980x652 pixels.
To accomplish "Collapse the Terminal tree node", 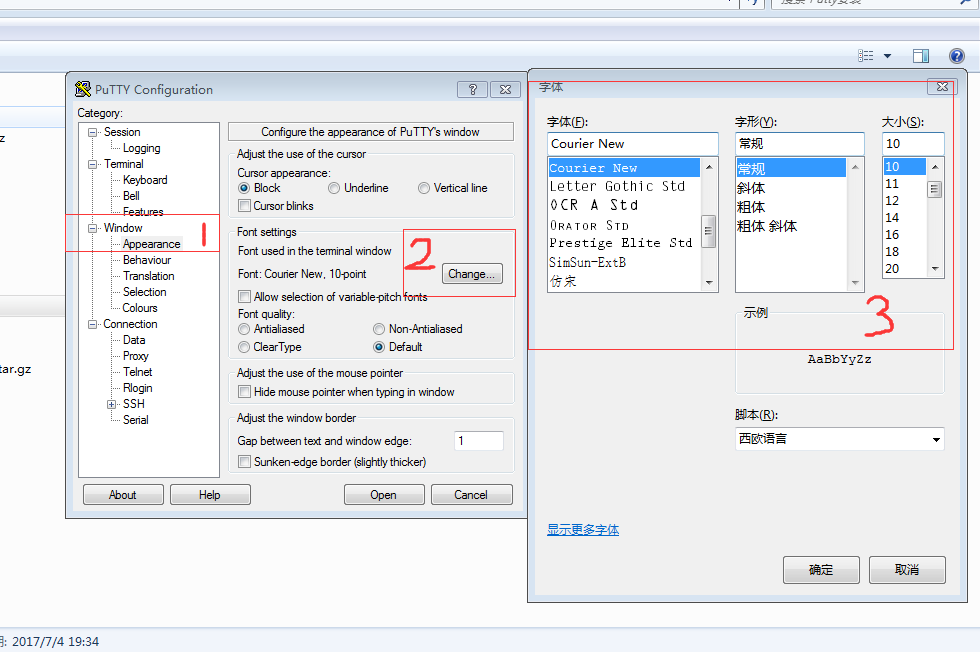I will coord(92,164).
